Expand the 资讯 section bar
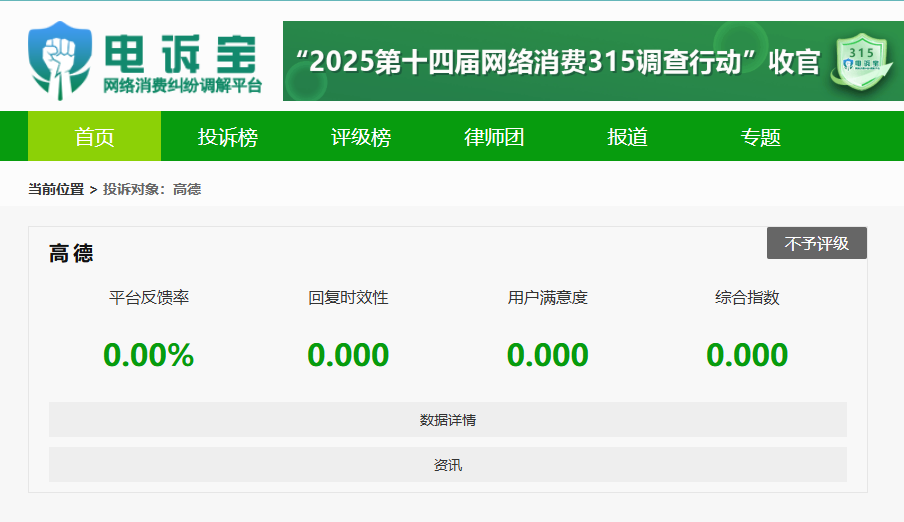 [448, 464]
